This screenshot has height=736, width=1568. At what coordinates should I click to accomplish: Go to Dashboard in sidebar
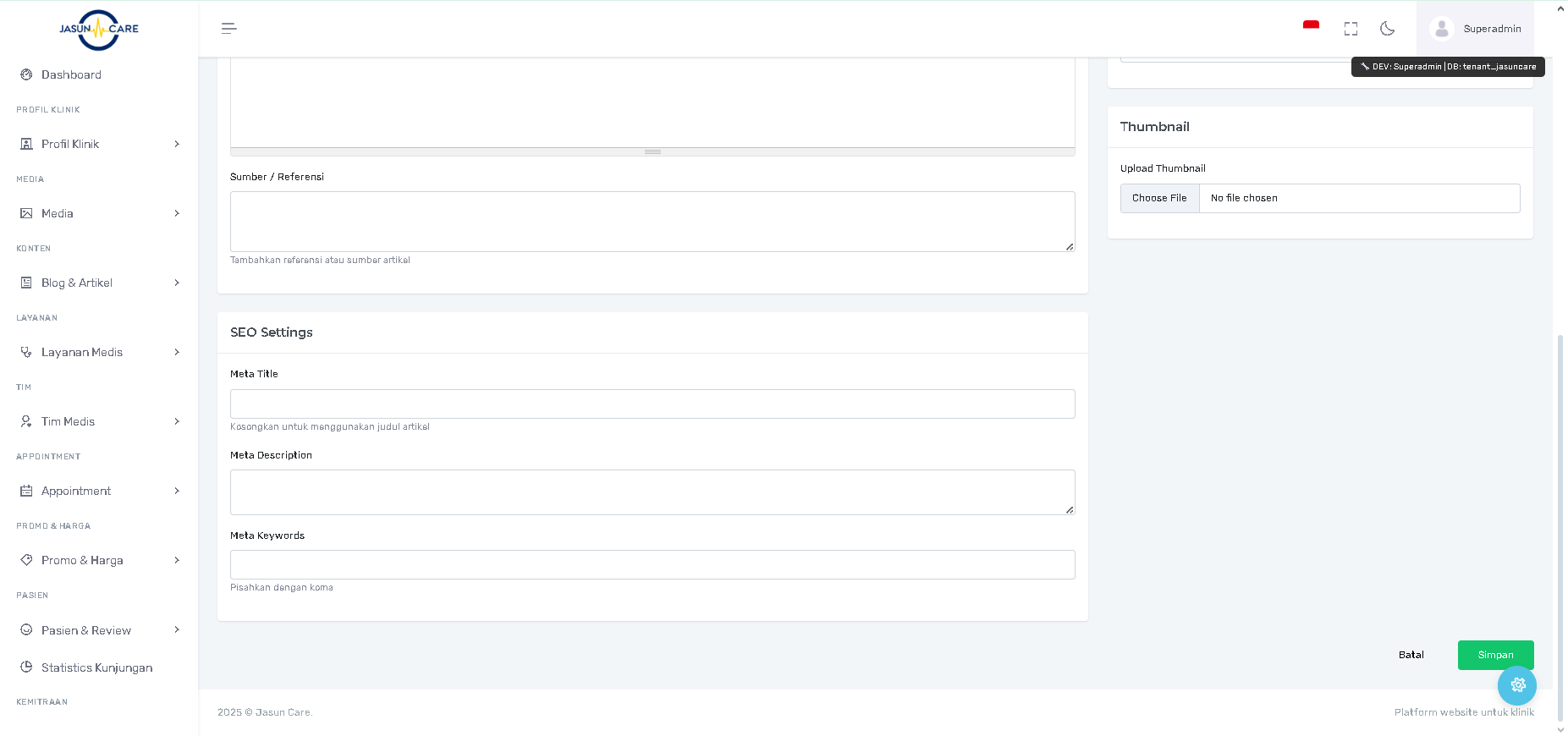point(71,74)
